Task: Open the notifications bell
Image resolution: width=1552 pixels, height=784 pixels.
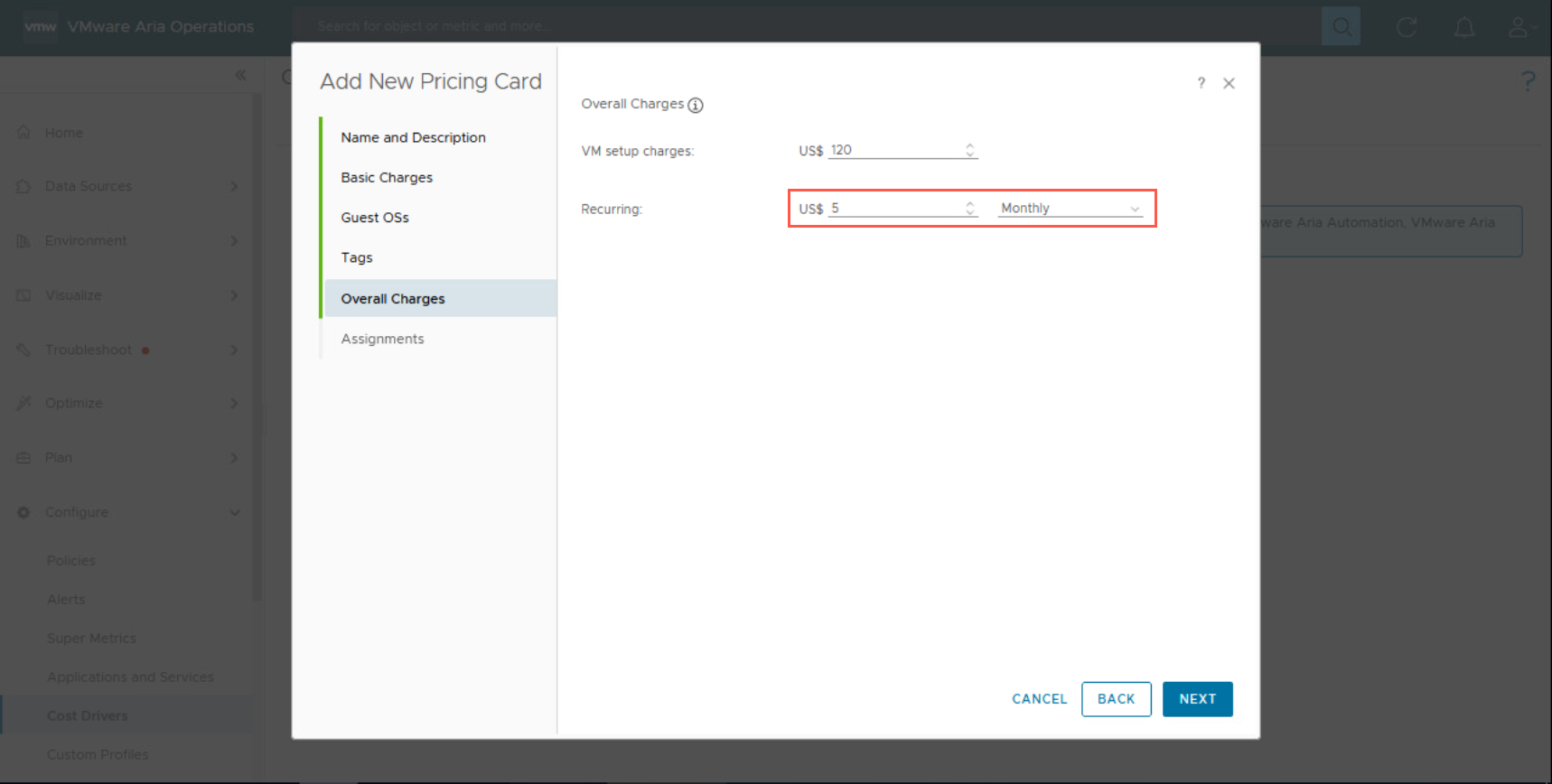Action: coord(1464,27)
